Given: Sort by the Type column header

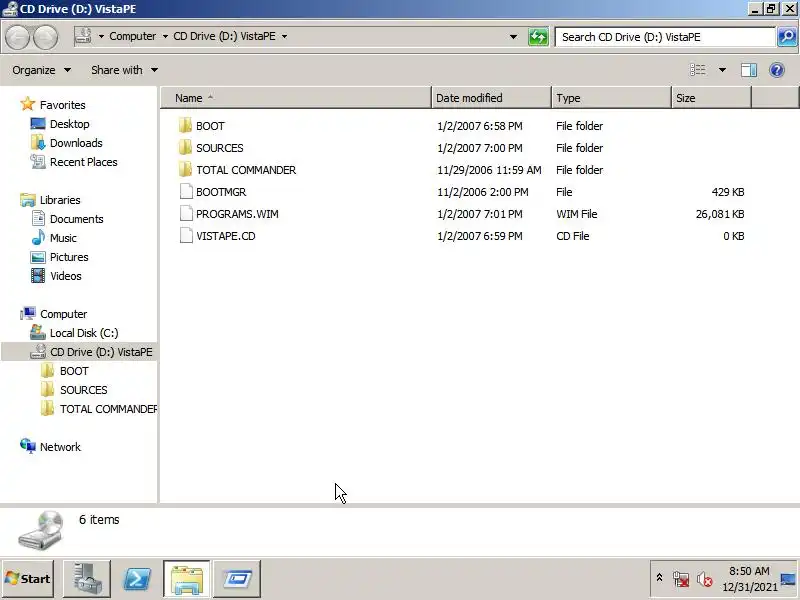Looking at the screenshot, I should click(611, 98).
